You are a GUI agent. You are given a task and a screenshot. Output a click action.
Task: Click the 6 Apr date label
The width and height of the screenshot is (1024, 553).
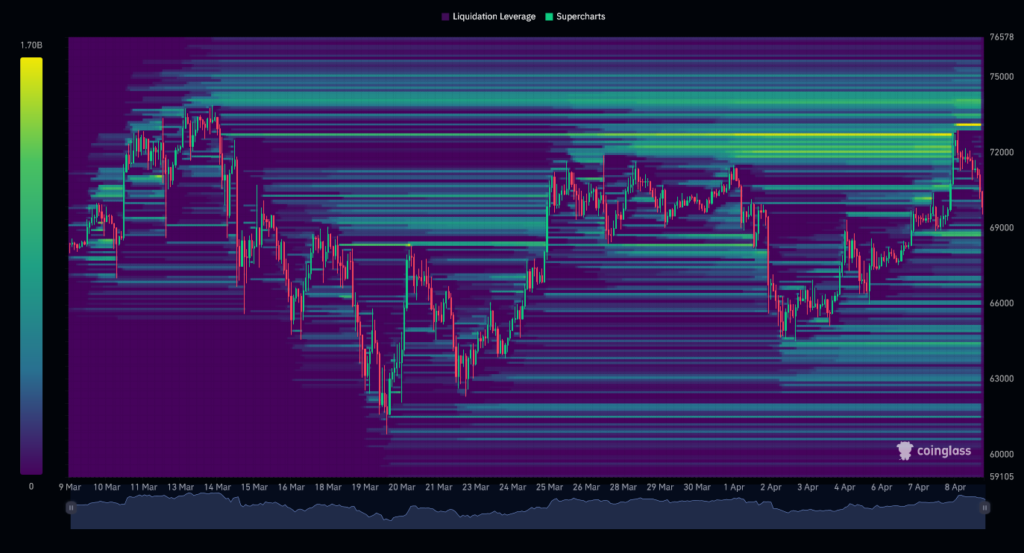coord(882,487)
